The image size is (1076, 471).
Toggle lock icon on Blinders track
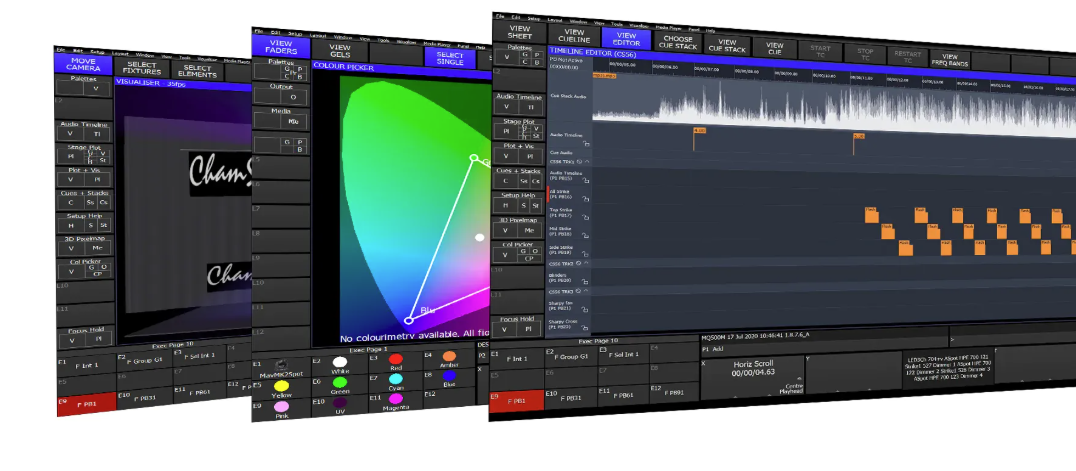point(587,280)
